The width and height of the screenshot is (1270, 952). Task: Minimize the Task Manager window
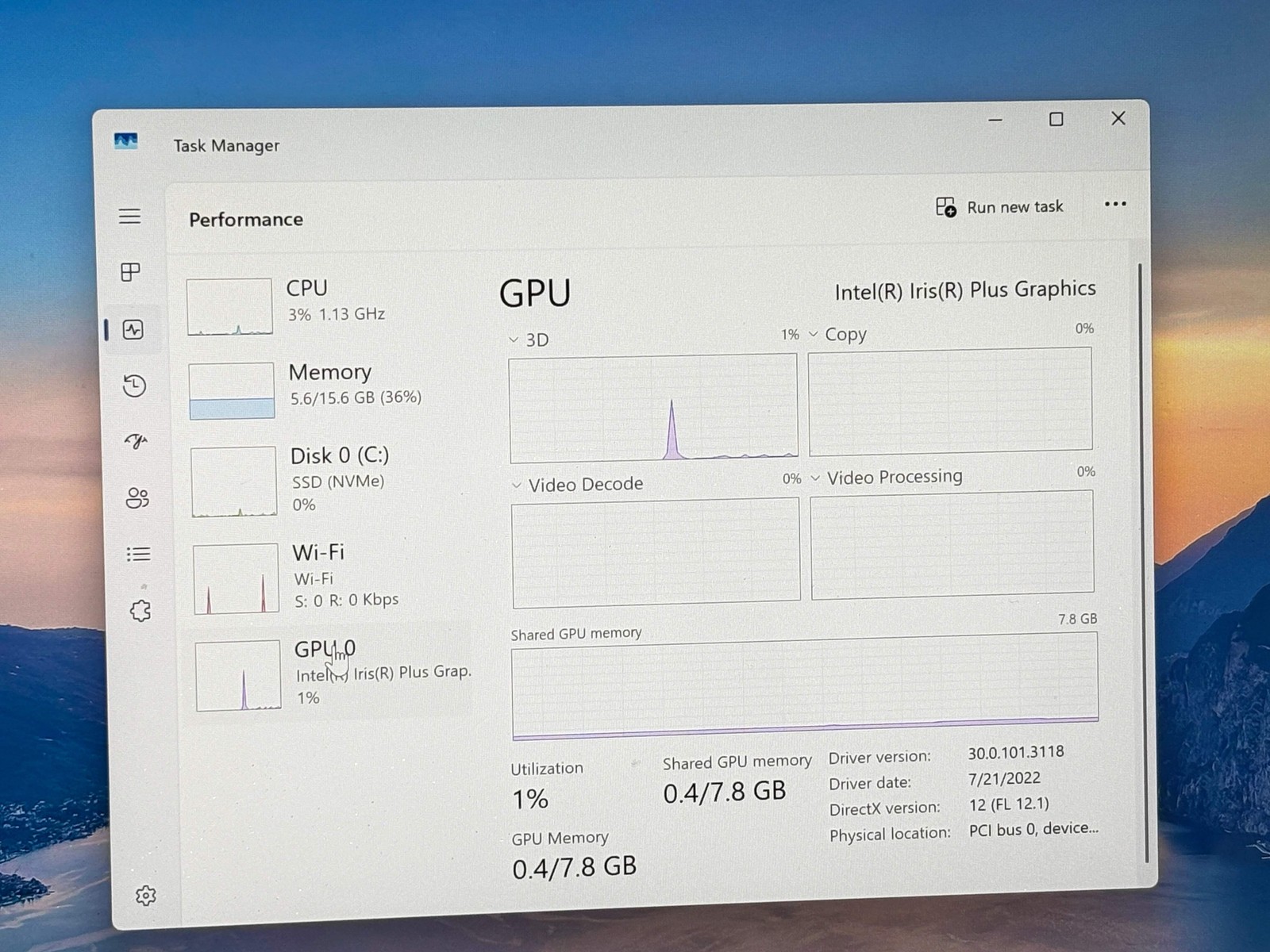(x=995, y=120)
